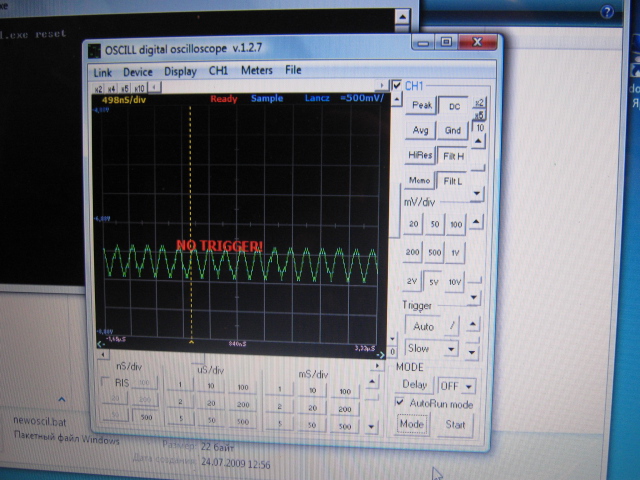The width and height of the screenshot is (640, 480).
Task: Click the 0 offset reset button
Action: point(392,351)
